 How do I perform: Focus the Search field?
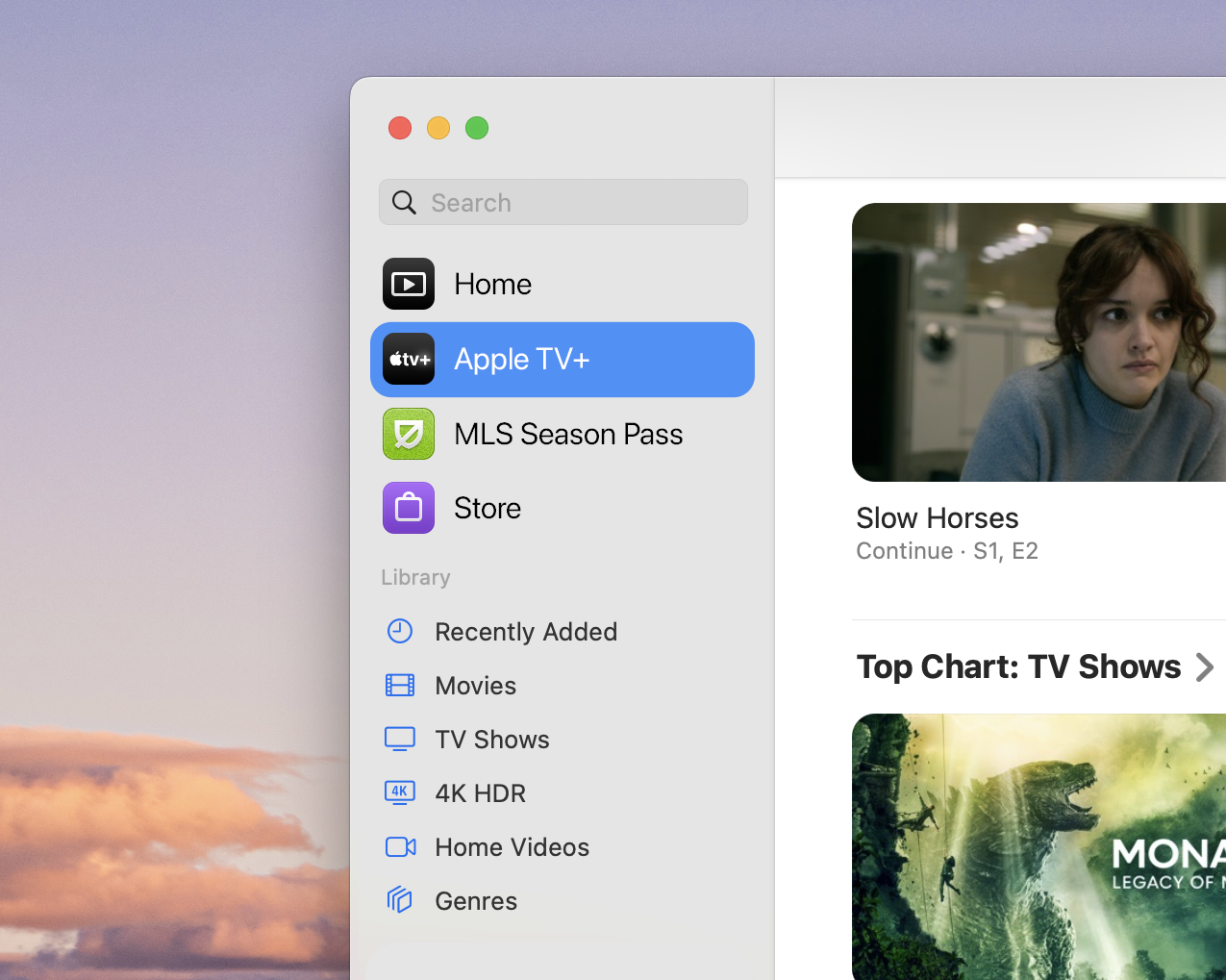563,202
